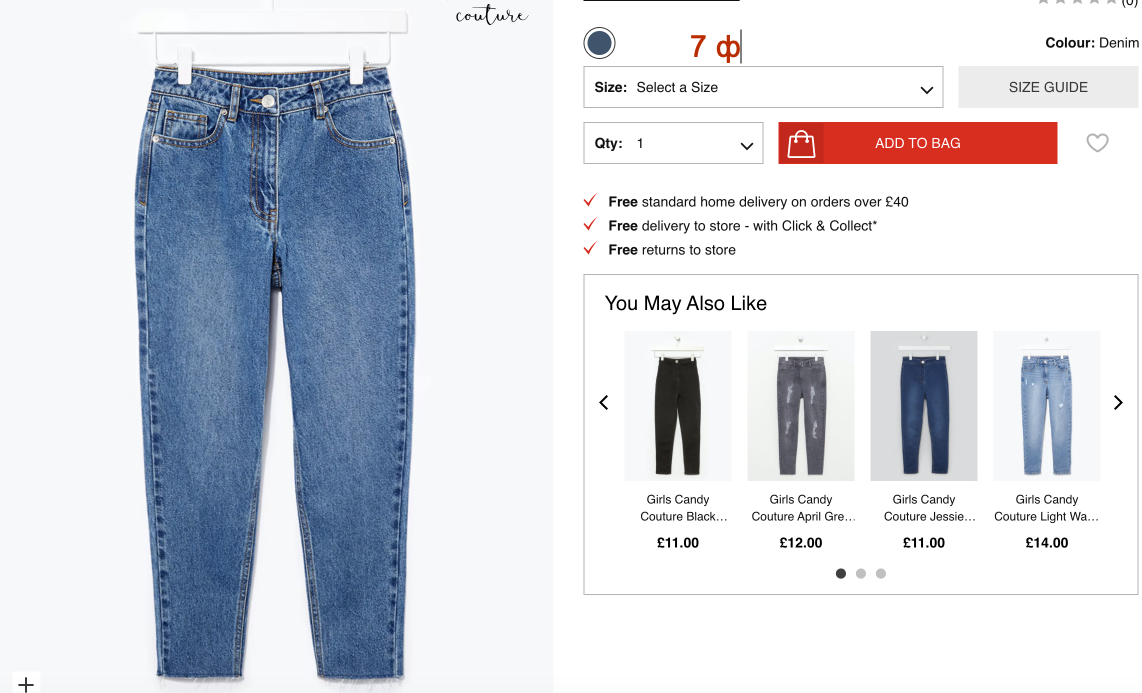Click the main denim jeans product image
This screenshot has height=693, width=1142.
pos(276,350)
